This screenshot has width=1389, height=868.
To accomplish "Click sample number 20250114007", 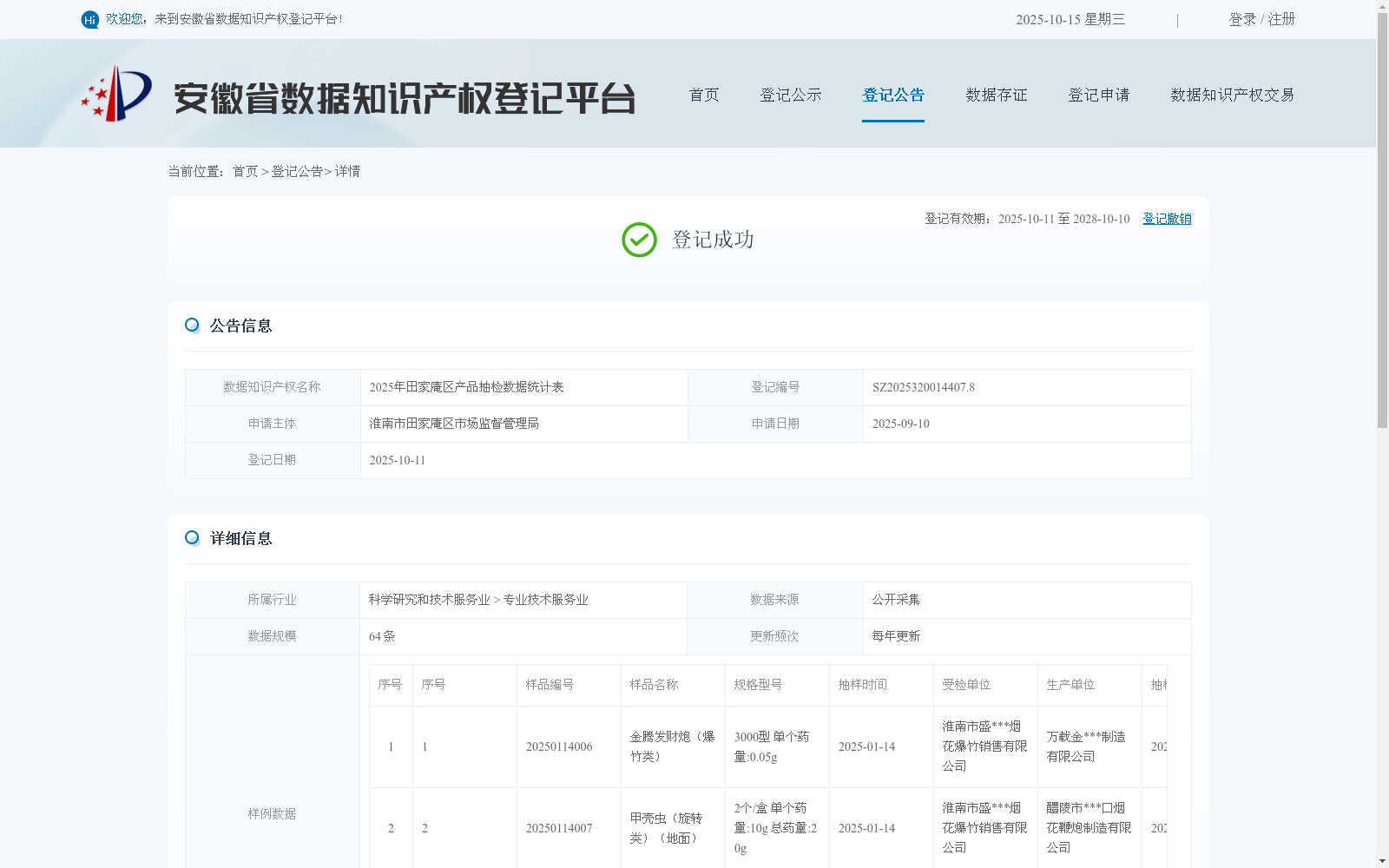I will (559, 828).
